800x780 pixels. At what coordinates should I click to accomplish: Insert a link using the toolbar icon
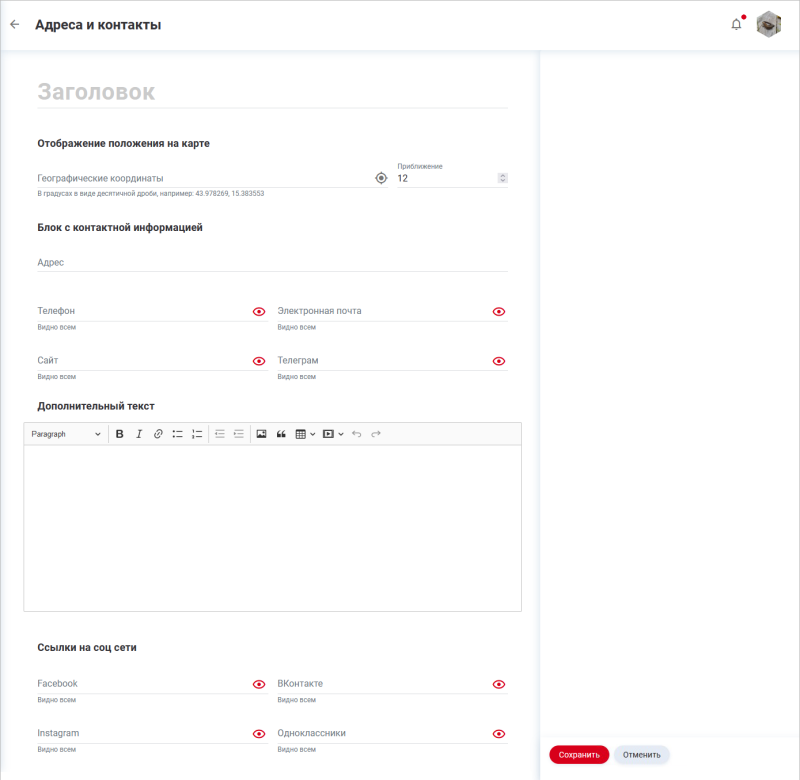(158, 433)
